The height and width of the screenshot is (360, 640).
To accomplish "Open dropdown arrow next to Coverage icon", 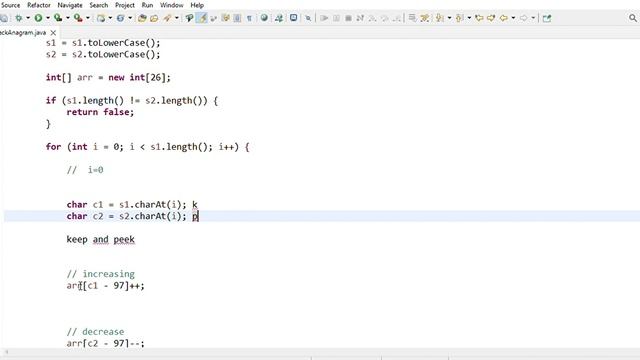I will pos(68,18).
